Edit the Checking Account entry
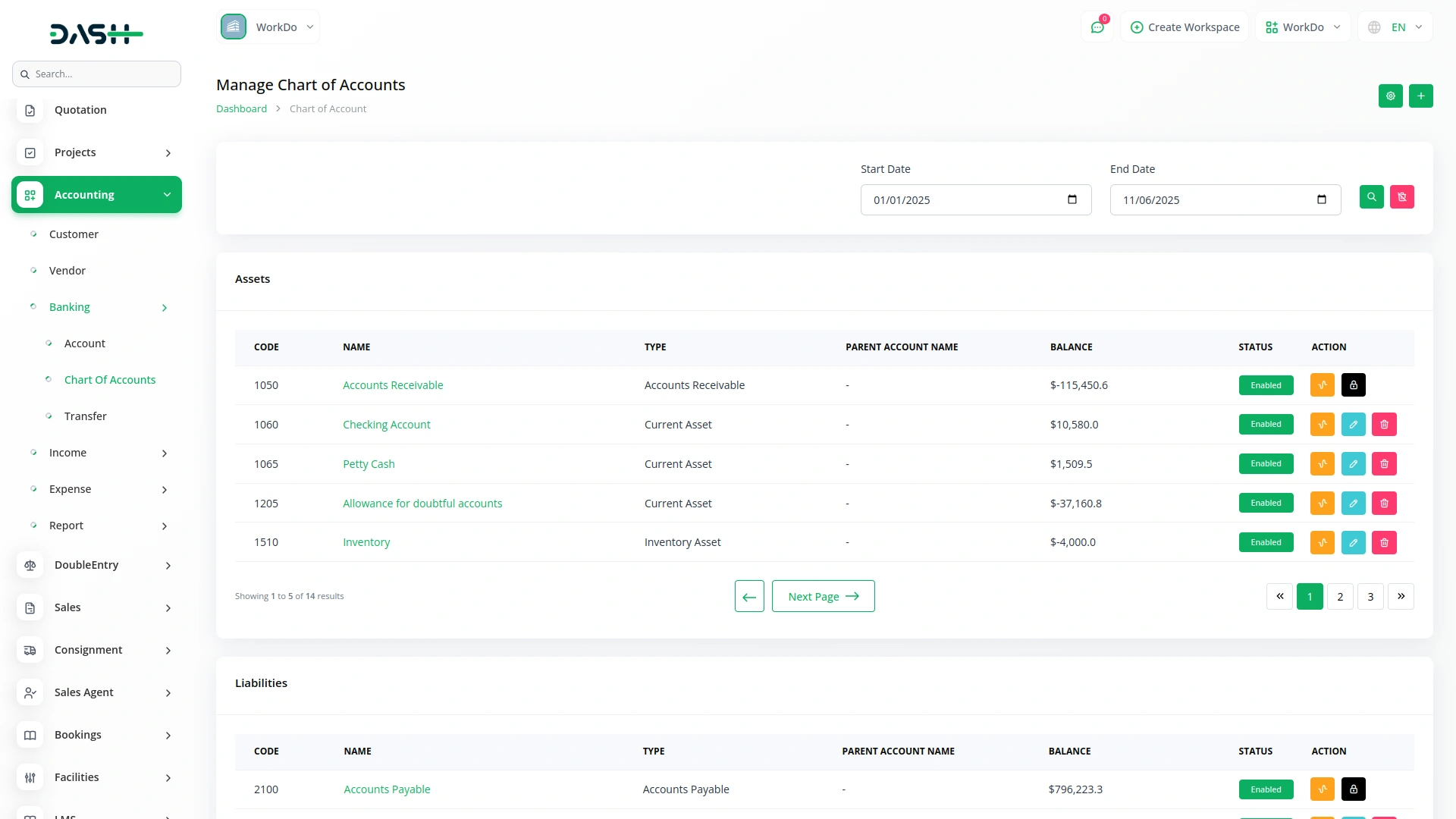Image resolution: width=1456 pixels, height=819 pixels. pos(1353,425)
